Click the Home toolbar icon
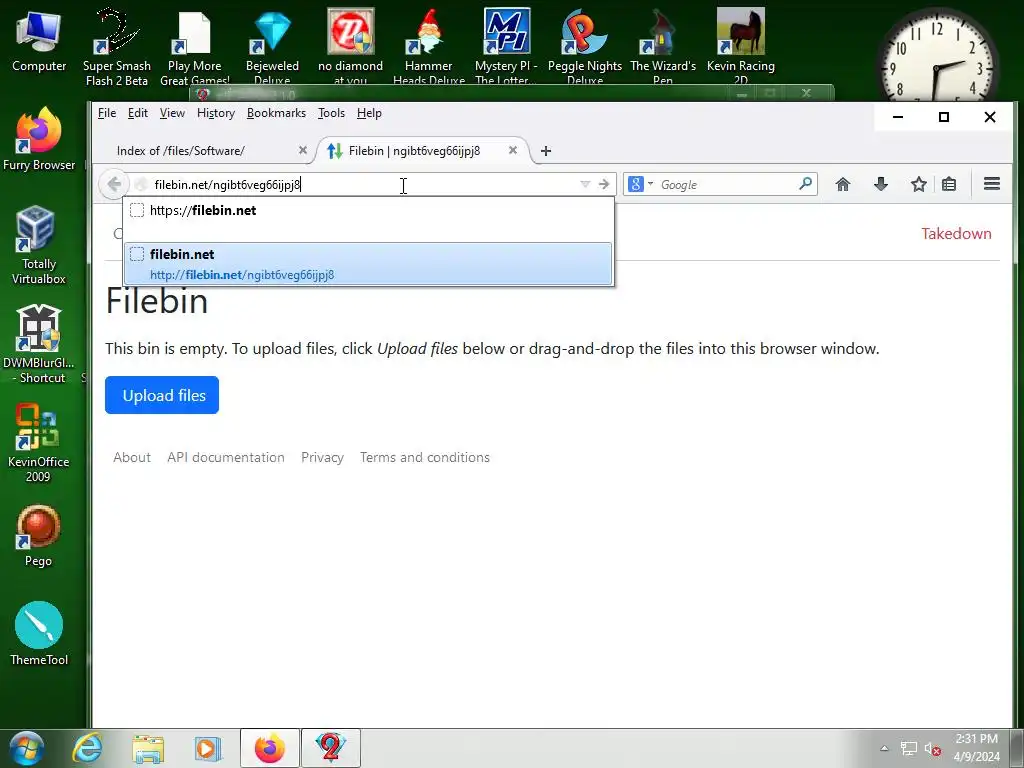Image resolution: width=1024 pixels, height=768 pixels. pos(842,184)
